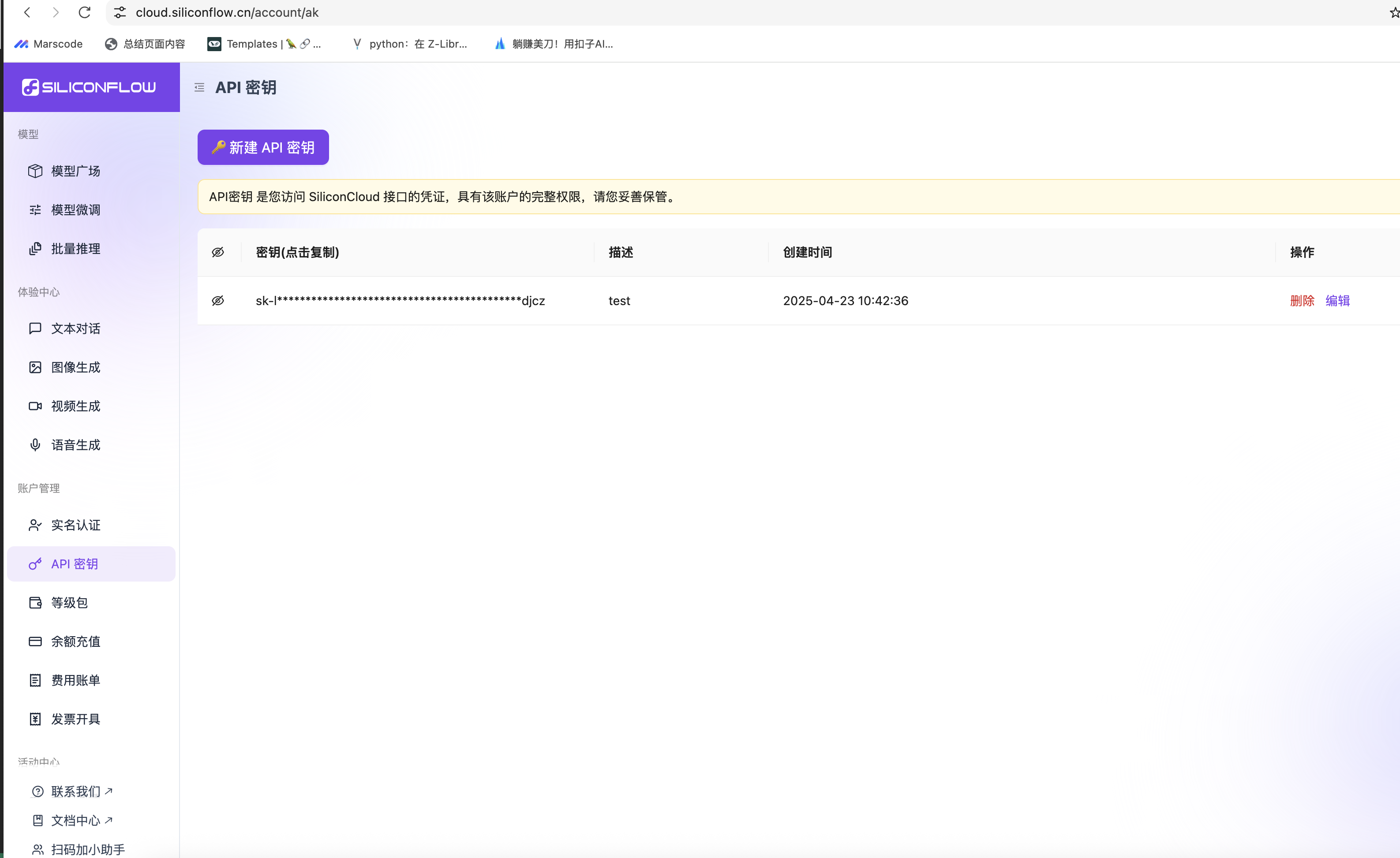
Task: Reload the page in browser
Action: coord(85,12)
